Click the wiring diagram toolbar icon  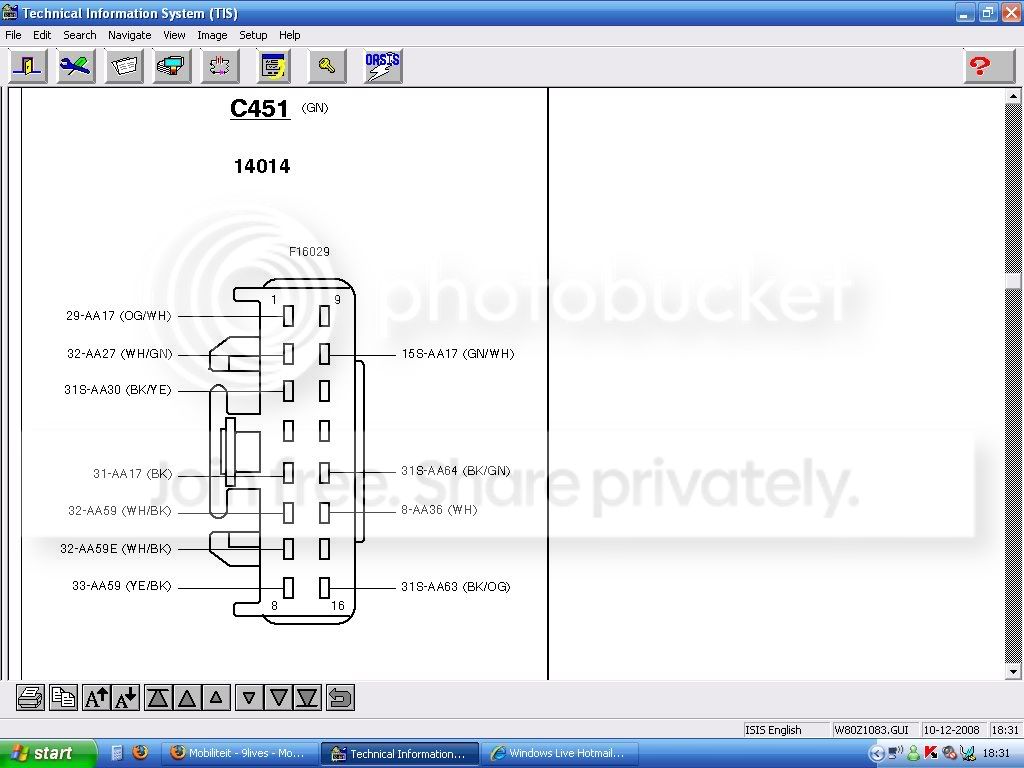220,66
